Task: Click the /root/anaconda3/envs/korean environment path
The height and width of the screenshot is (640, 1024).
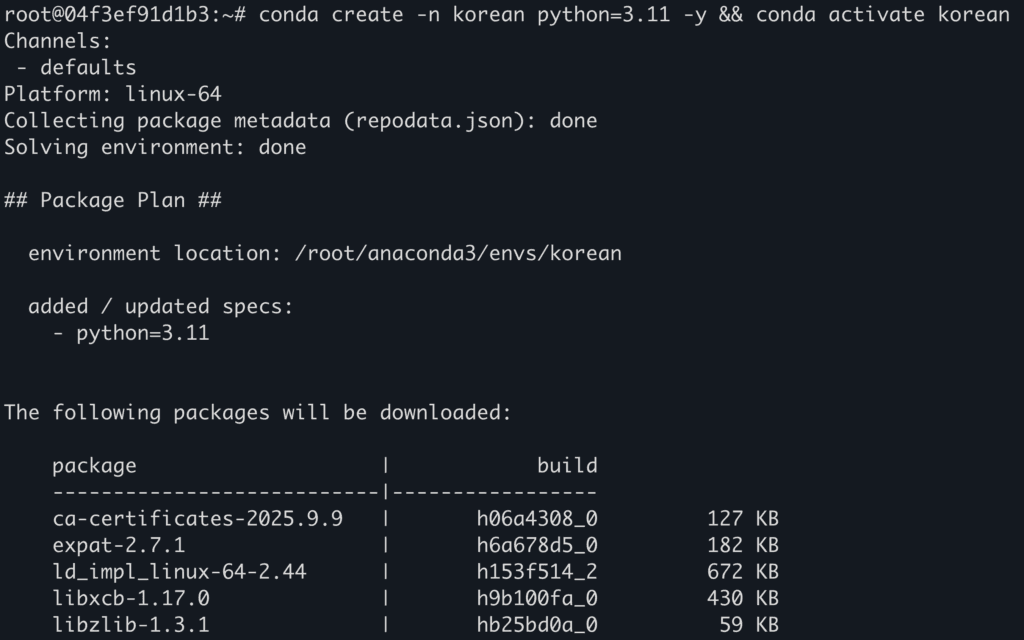Action: pyautogui.click(x=458, y=253)
